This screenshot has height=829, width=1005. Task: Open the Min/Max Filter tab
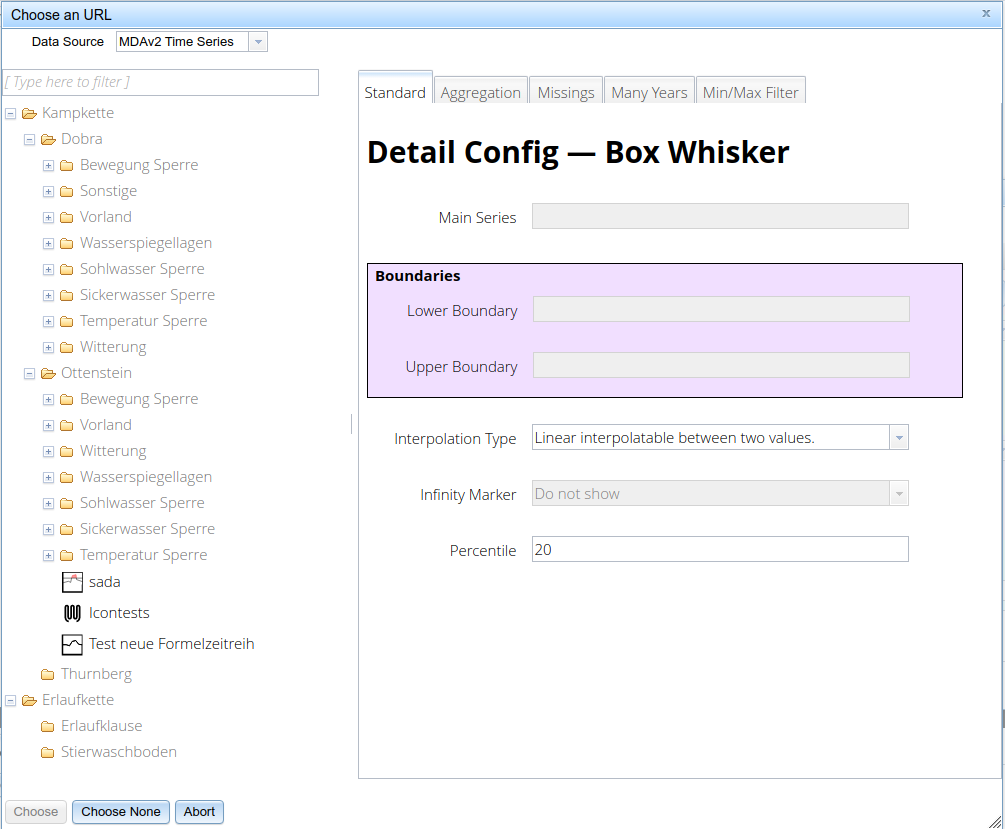tap(750, 90)
